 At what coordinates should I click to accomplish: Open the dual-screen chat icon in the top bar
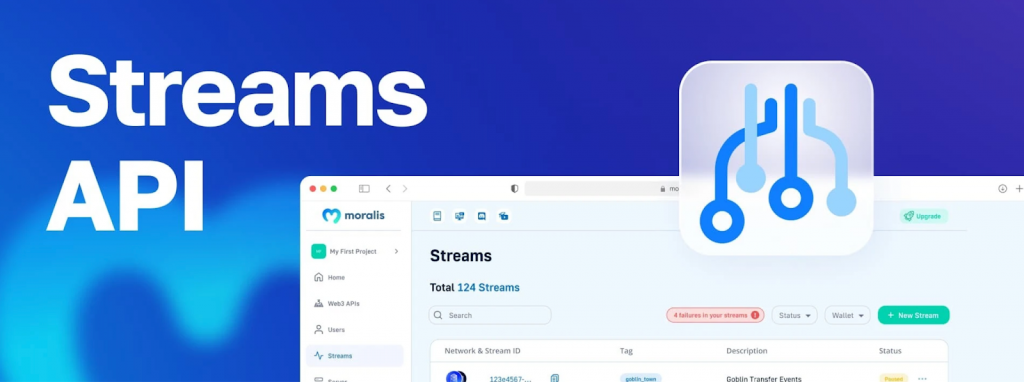(460, 215)
